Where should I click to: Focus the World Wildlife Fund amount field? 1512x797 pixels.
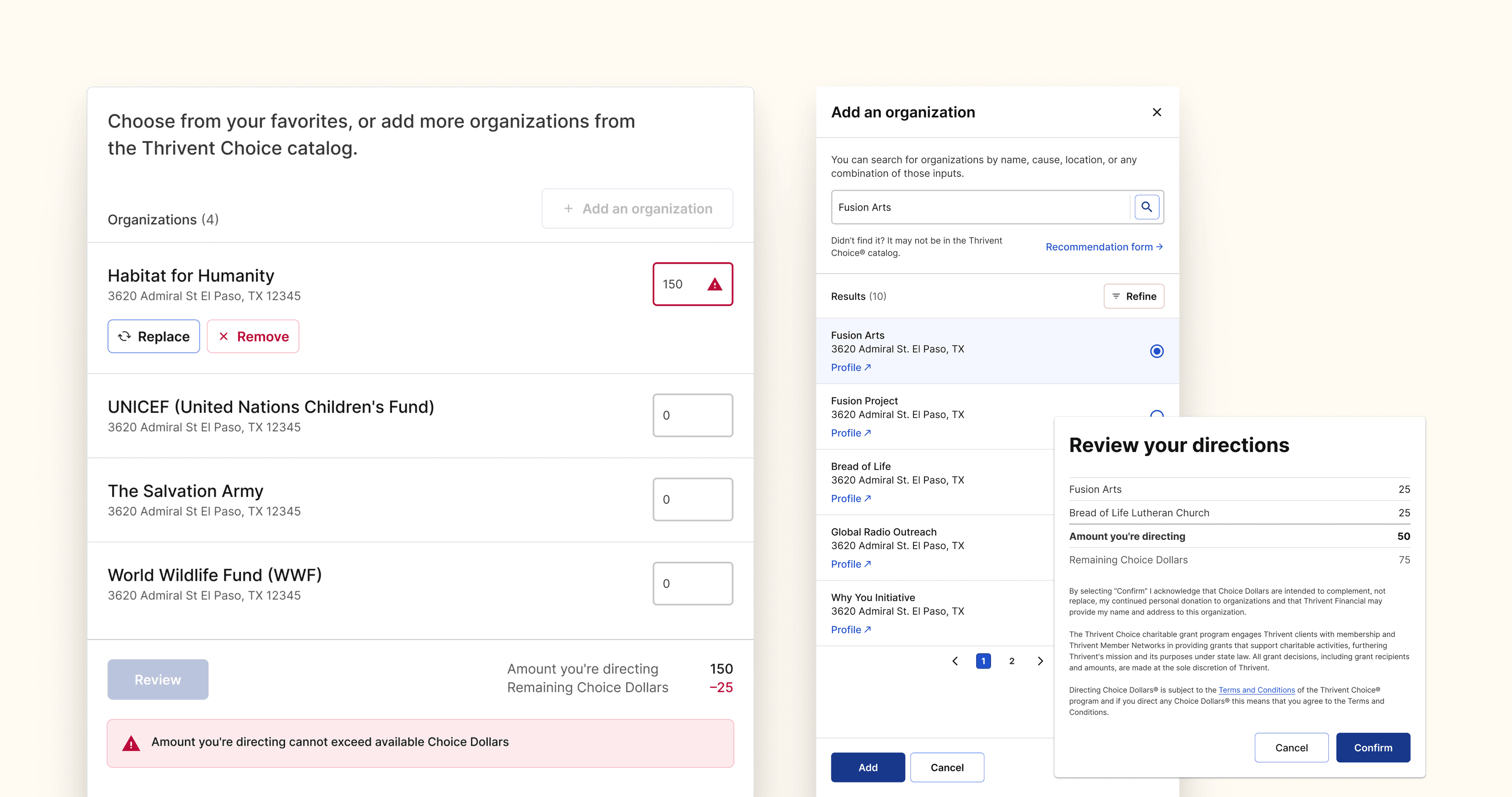coord(693,583)
